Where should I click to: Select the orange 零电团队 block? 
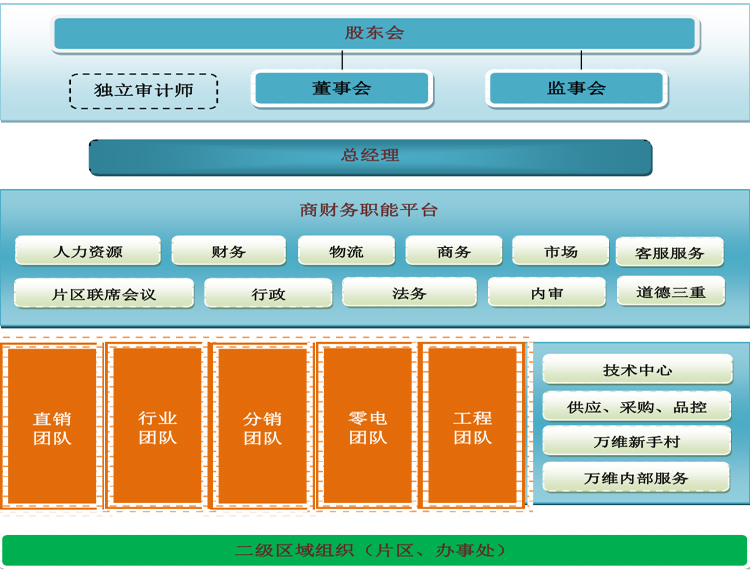pos(367,427)
